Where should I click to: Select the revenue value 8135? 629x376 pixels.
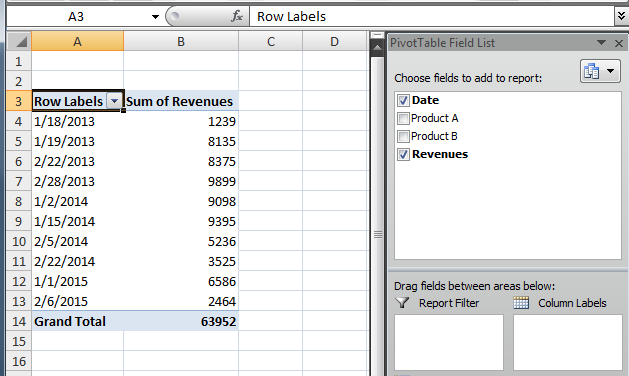coord(181,141)
